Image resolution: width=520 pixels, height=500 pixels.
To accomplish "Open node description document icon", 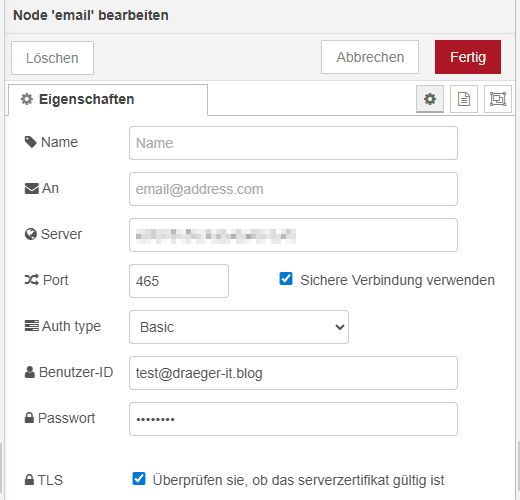I will 464,99.
